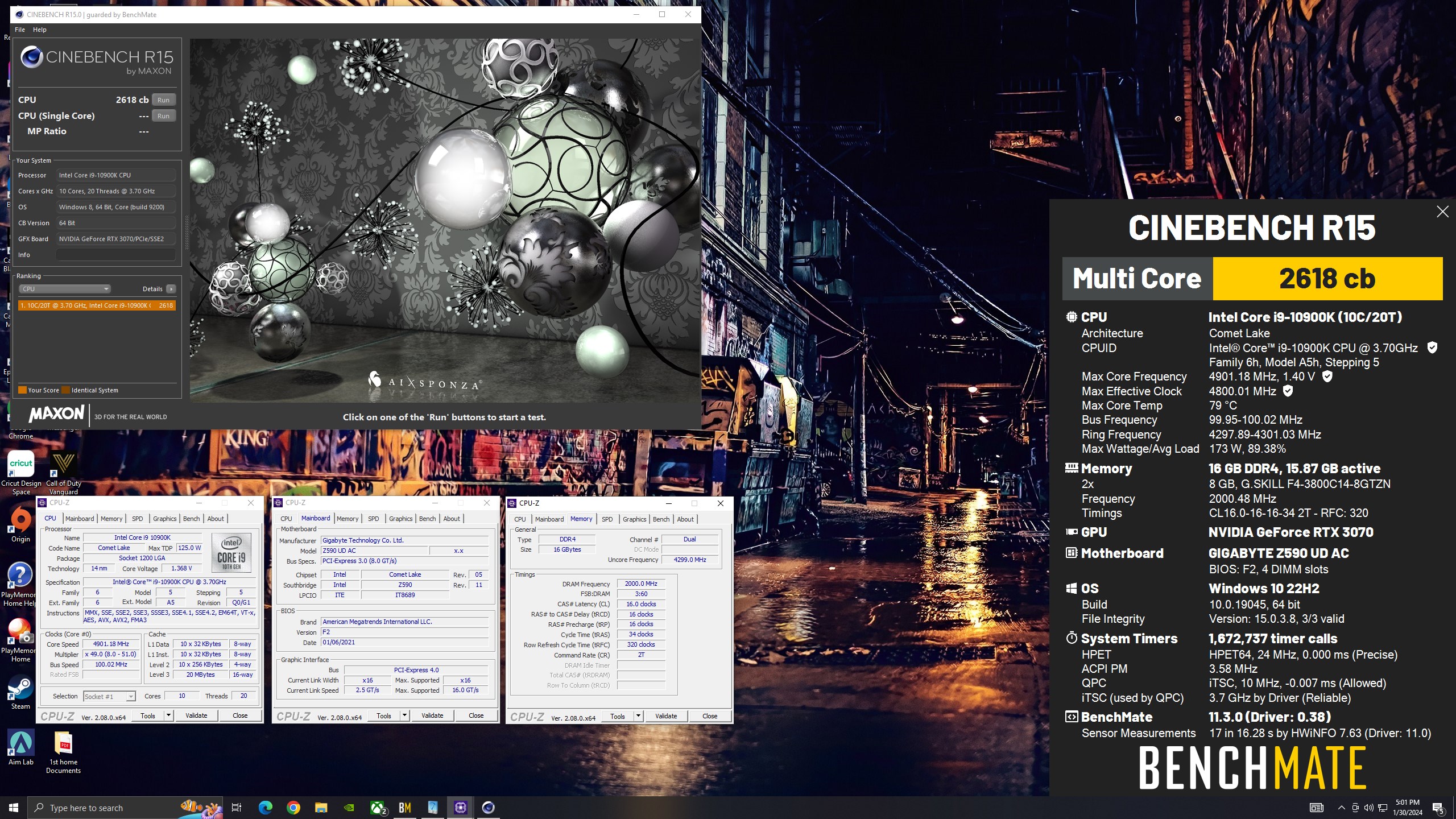Click the Details arrow in Ranking

coord(171,289)
